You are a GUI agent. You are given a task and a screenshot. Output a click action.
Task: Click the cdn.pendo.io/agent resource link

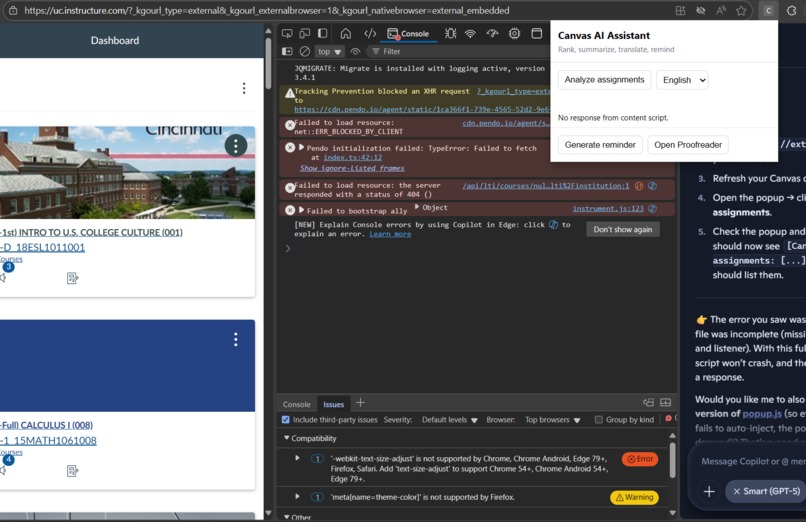click(506, 123)
